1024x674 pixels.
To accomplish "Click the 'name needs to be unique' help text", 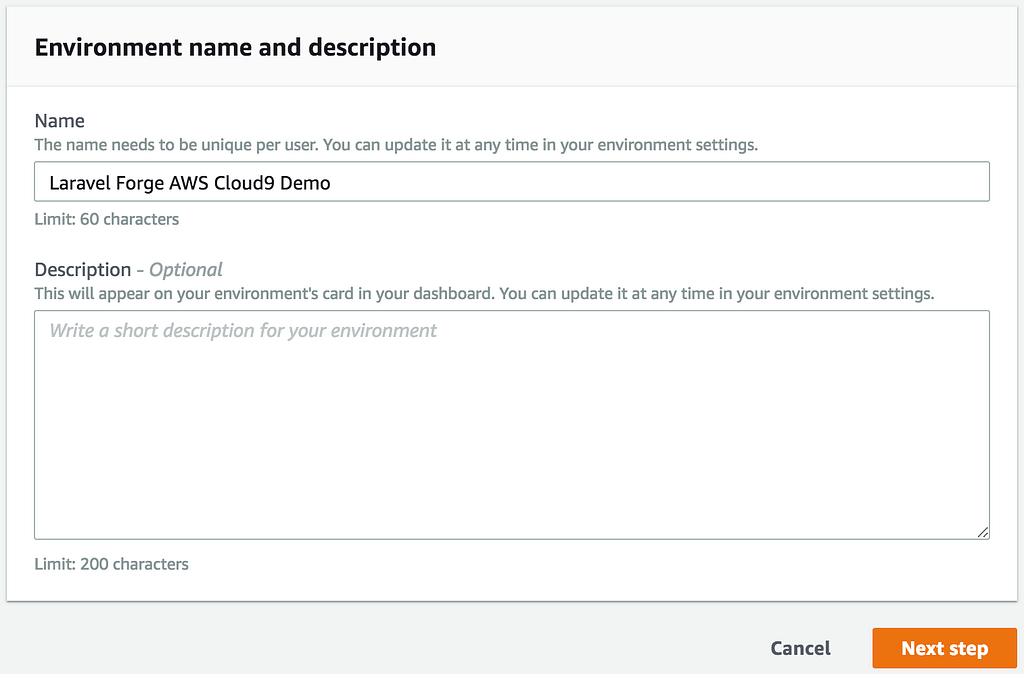I will (395, 144).
